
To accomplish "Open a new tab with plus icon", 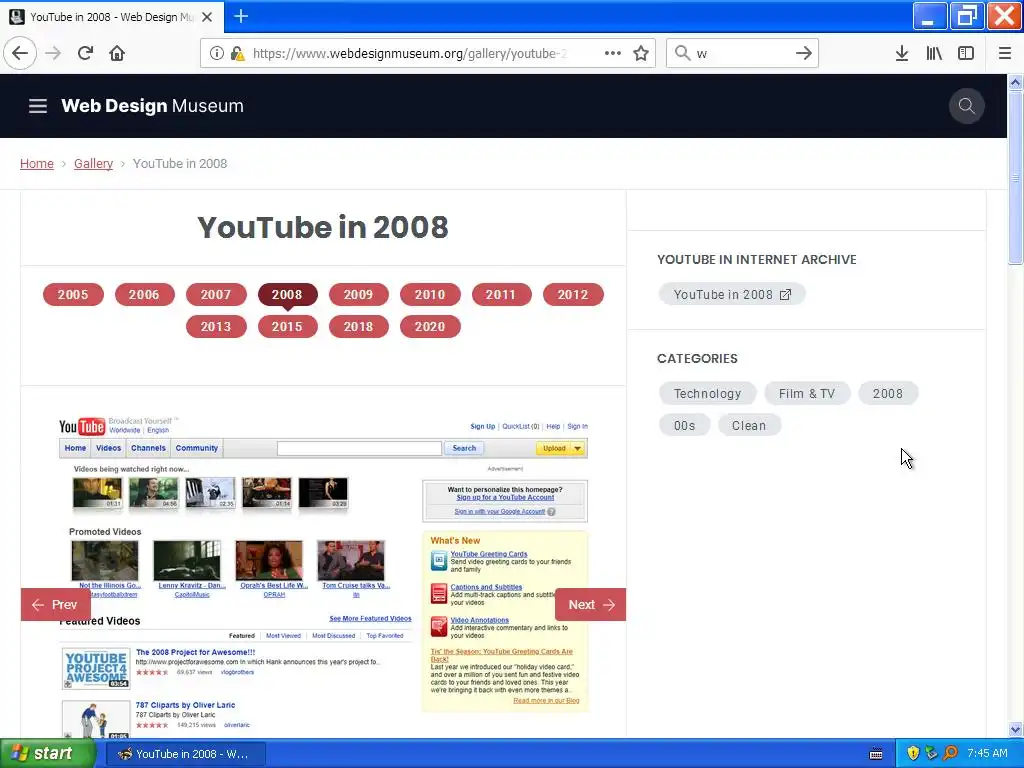I will click(241, 16).
